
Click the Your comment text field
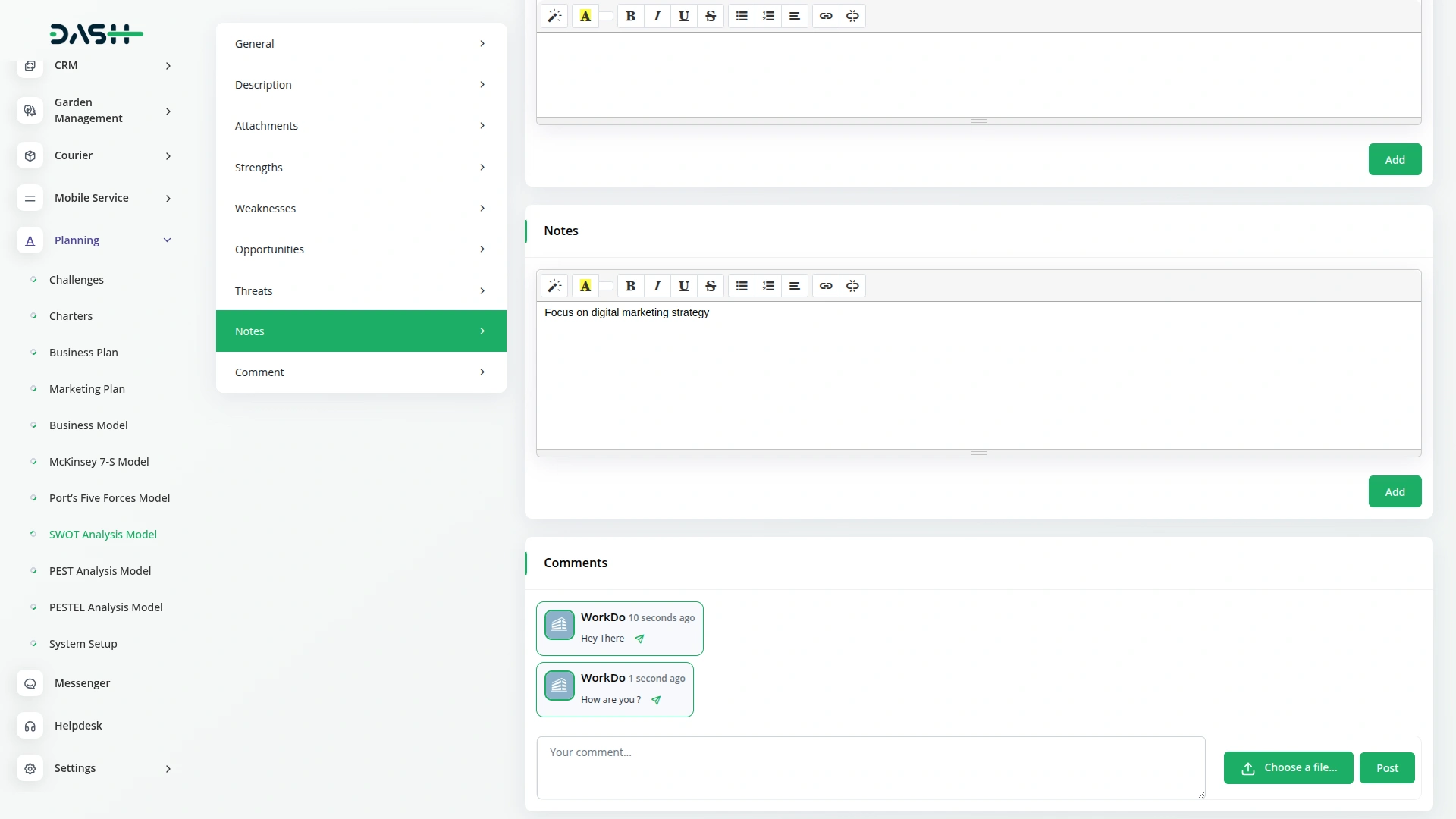click(870, 767)
